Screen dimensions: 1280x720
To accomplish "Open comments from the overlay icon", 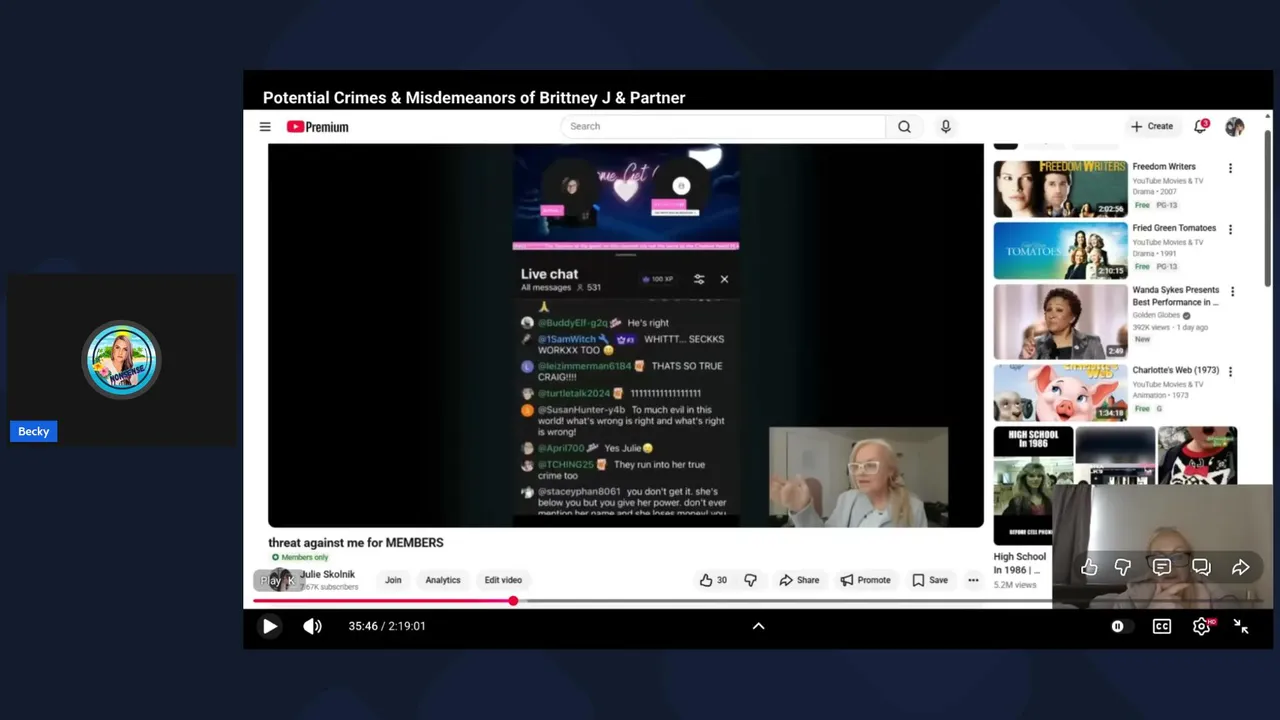I will [x=1161, y=567].
